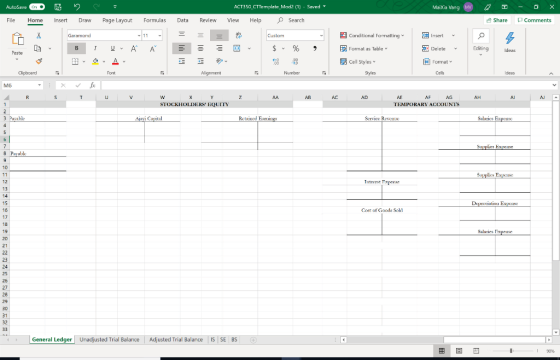Open the Font Color dropdown arrow
This screenshot has width=560, height=360.
(124, 61)
